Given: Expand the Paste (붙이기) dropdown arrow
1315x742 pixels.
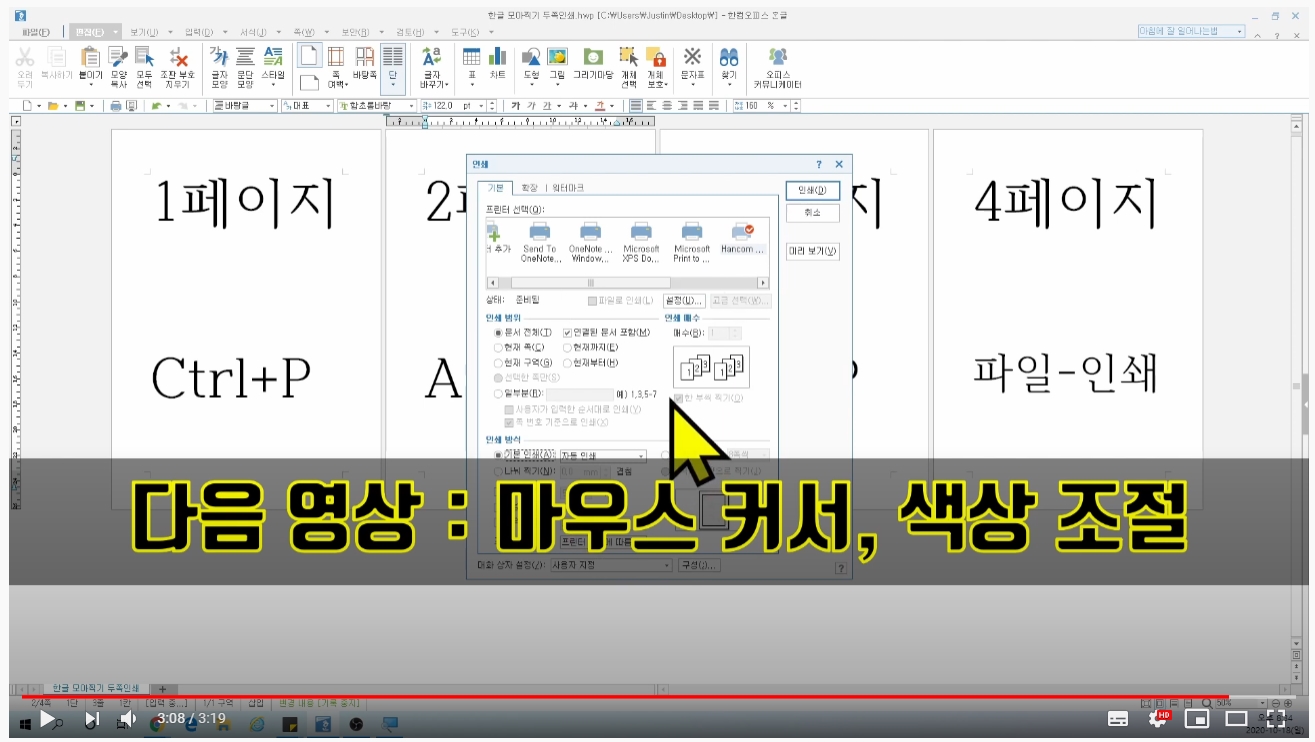Looking at the screenshot, I should click(x=91, y=85).
